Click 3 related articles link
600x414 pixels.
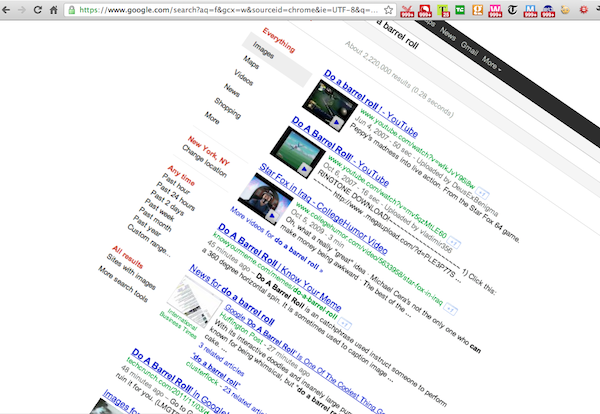[221, 359]
